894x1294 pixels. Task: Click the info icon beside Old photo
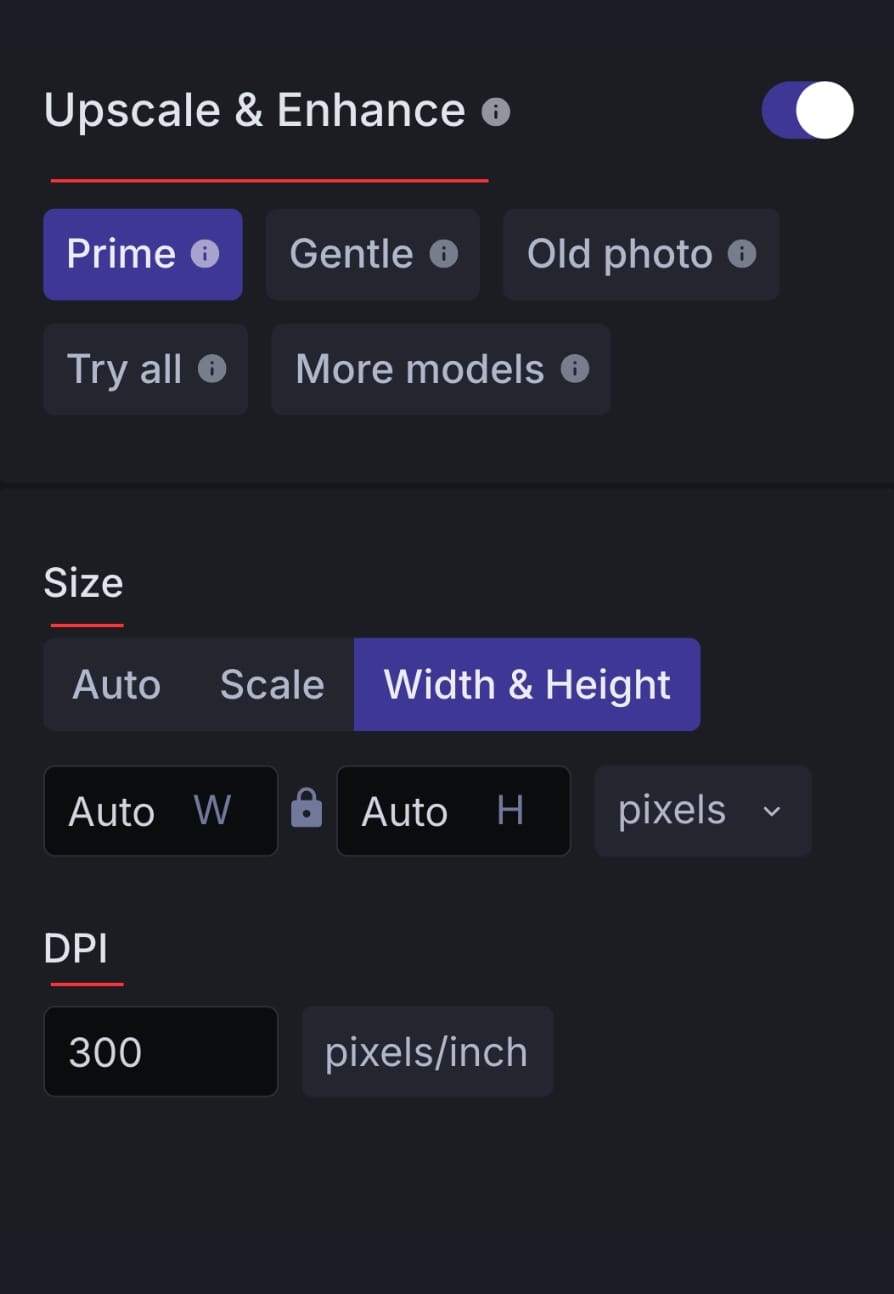pos(741,254)
